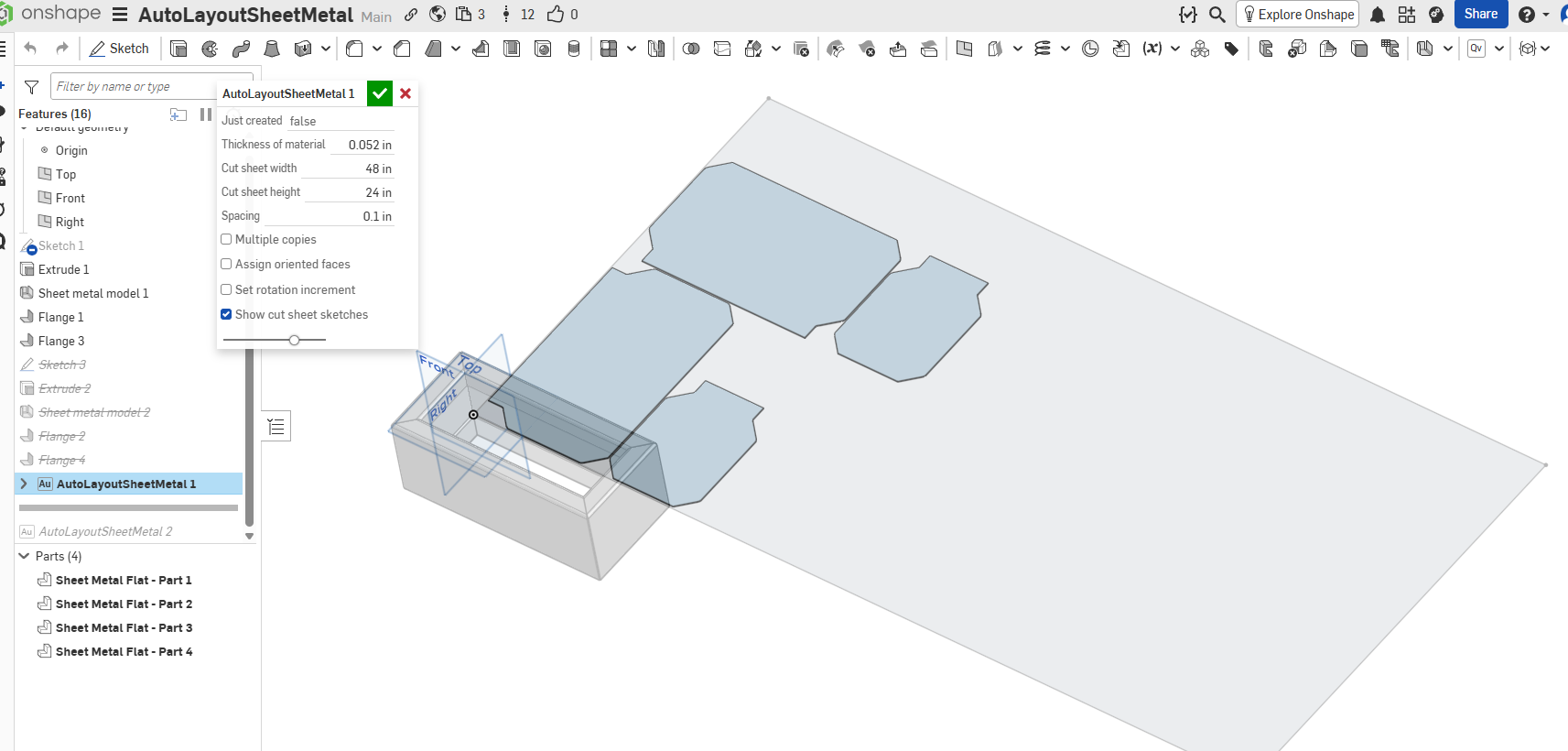Expand the AutoLayoutSheetMetal 1 feature row
The width and height of the screenshot is (1568, 751).
25,484
